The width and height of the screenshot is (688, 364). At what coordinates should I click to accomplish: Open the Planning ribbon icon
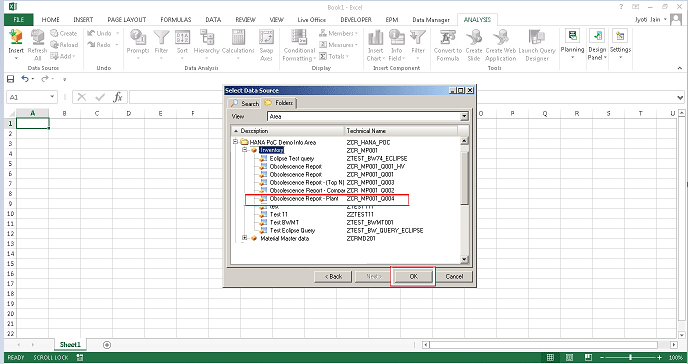coord(572,44)
